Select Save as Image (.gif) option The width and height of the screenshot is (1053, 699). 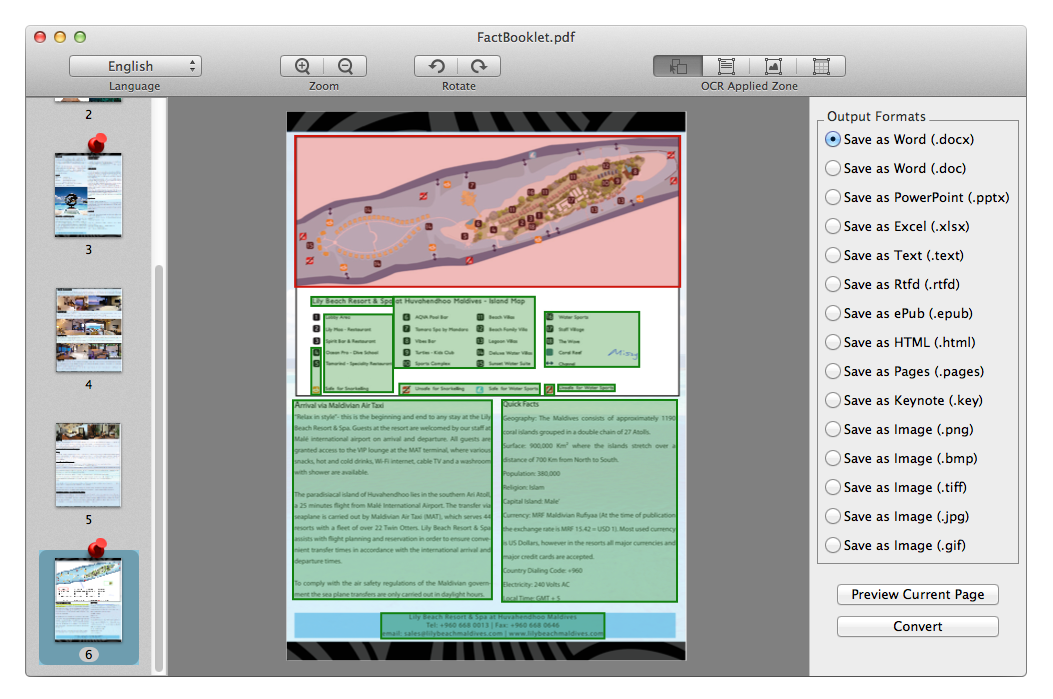pyautogui.click(x=896, y=545)
